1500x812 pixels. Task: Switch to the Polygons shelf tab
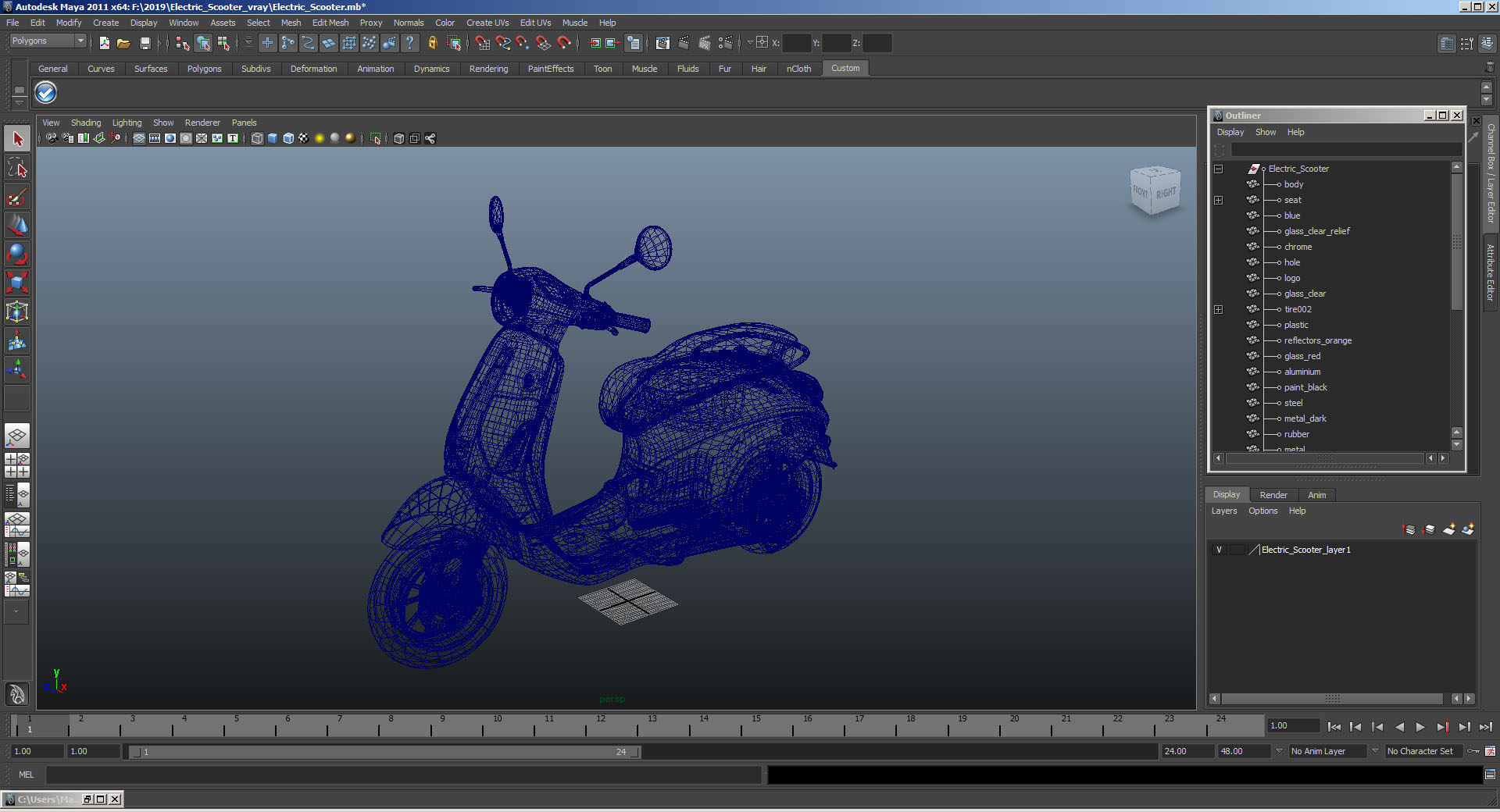(204, 69)
